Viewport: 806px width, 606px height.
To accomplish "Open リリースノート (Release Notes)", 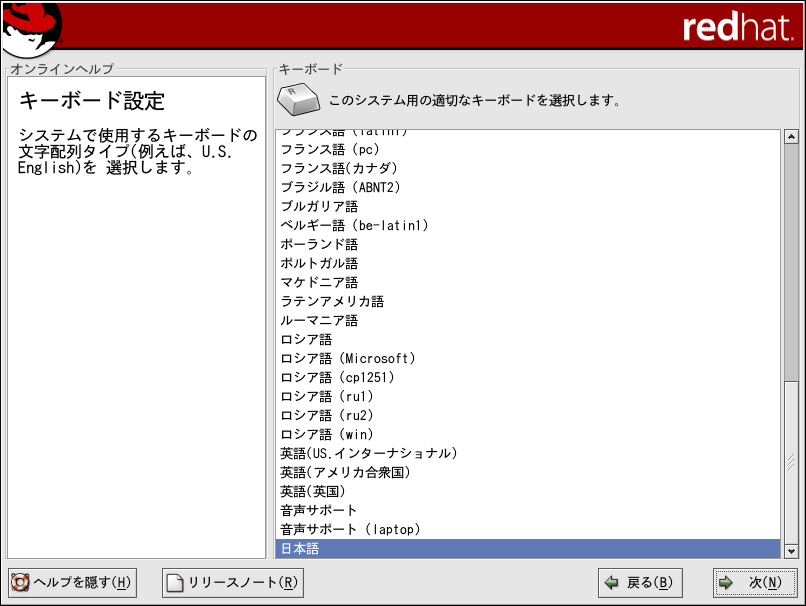I will pos(232,583).
